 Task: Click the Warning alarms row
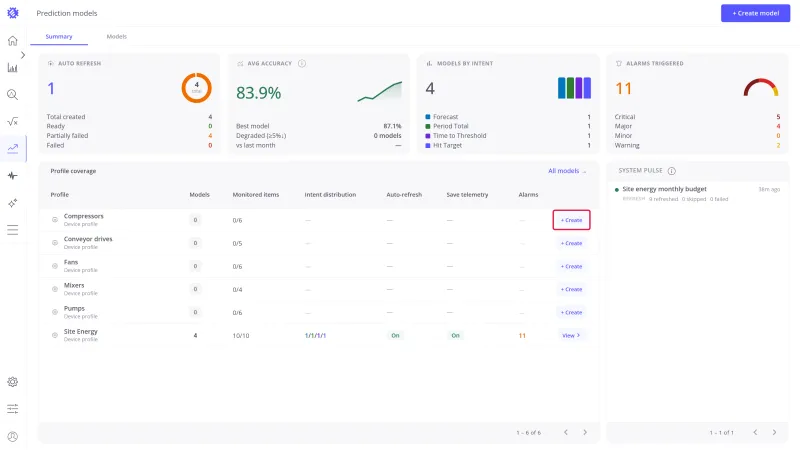(697, 145)
